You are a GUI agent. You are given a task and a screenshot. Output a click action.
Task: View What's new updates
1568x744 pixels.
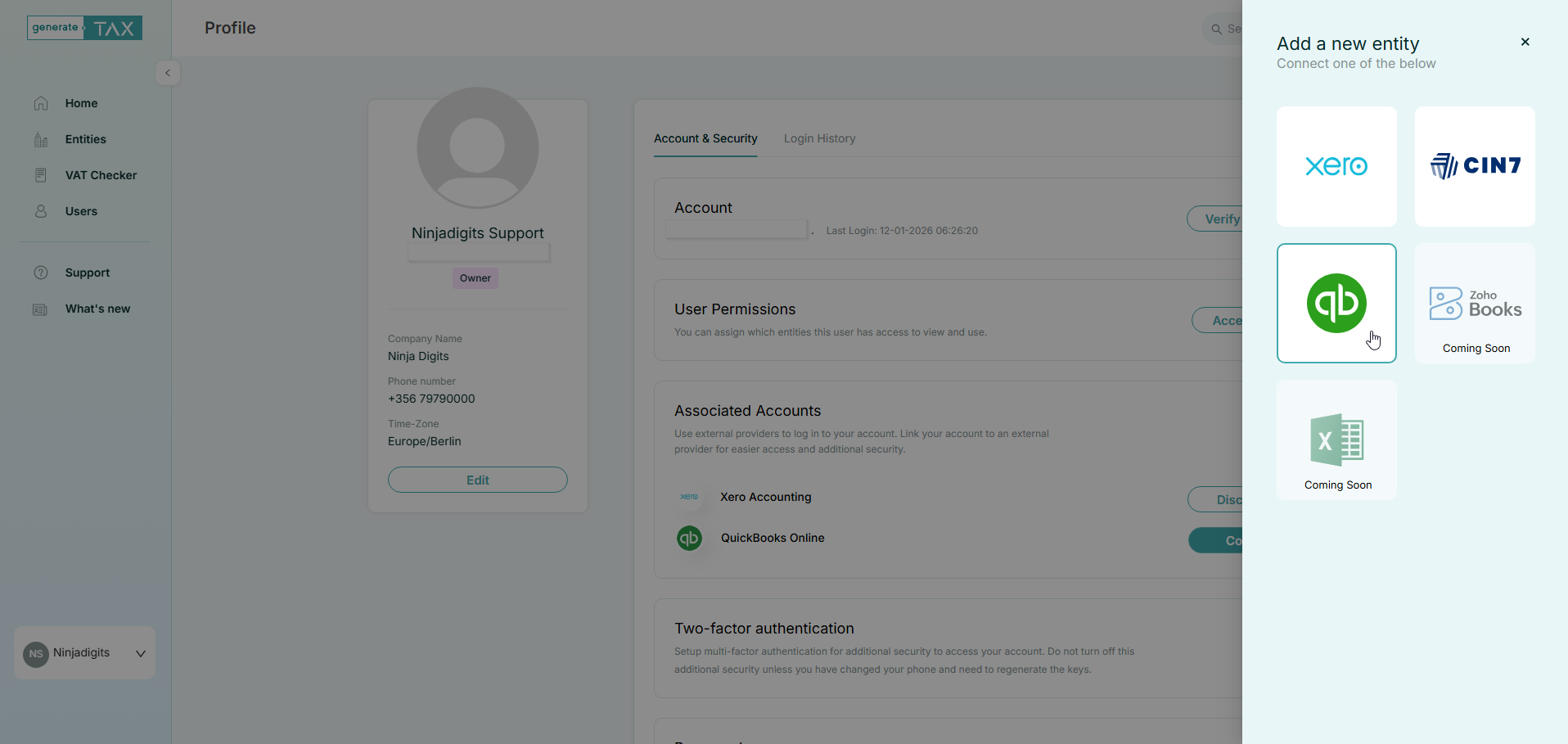pos(97,309)
